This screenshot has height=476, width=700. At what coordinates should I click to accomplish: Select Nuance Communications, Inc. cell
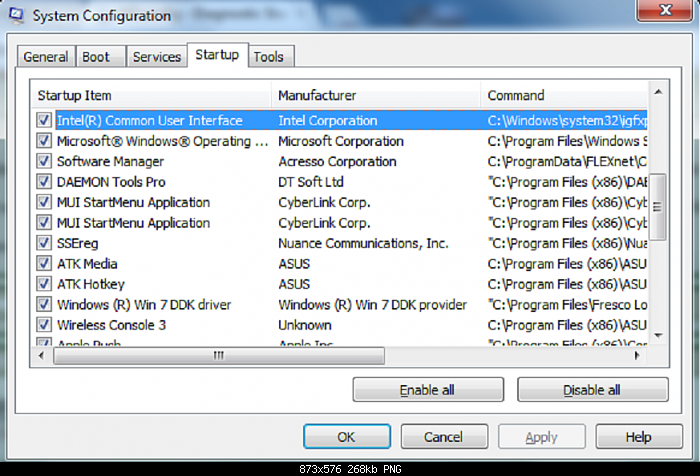[x=363, y=243]
